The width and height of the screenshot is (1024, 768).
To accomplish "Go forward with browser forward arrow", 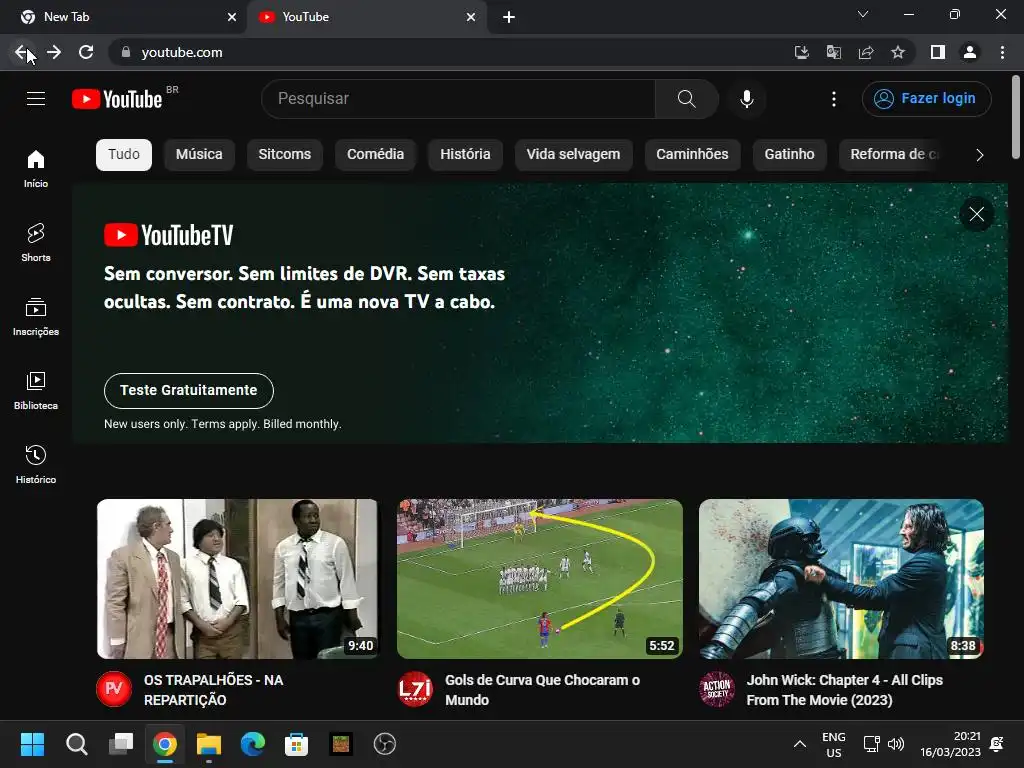I will click(x=54, y=52).
